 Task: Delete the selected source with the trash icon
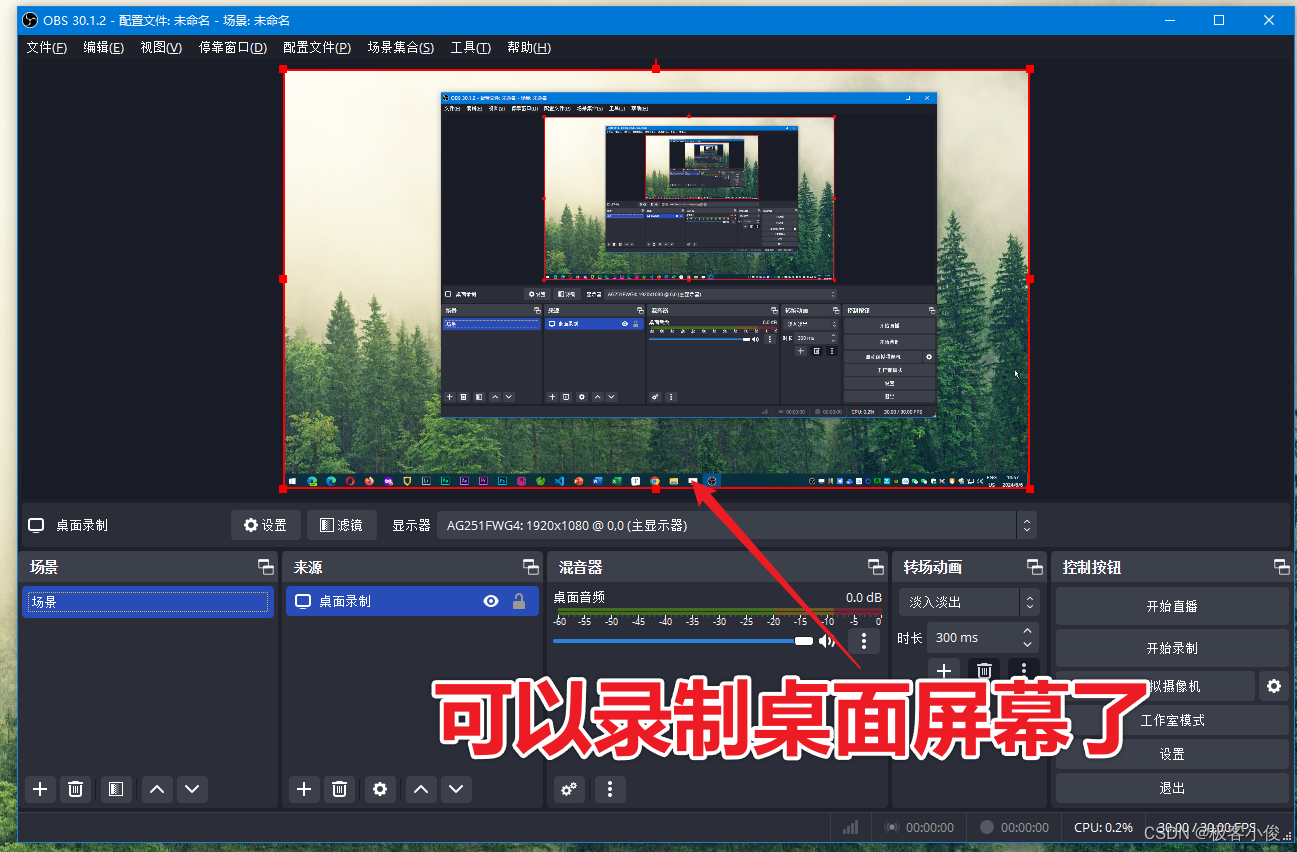(339, 789)
